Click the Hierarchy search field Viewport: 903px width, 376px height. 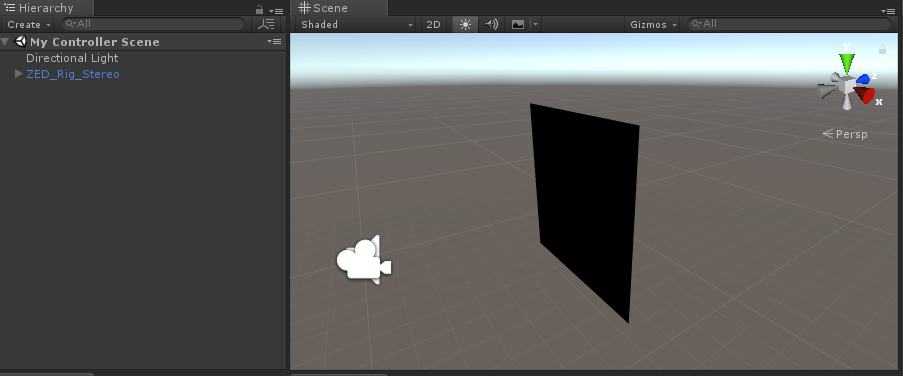click(x=153, y=24)
